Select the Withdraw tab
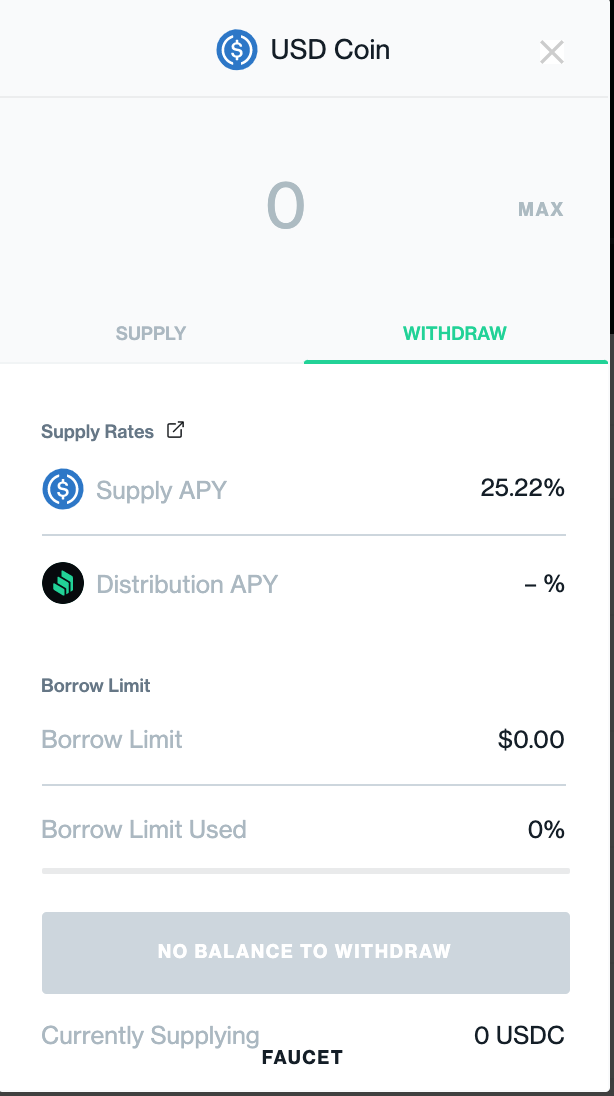 point(455,333)
